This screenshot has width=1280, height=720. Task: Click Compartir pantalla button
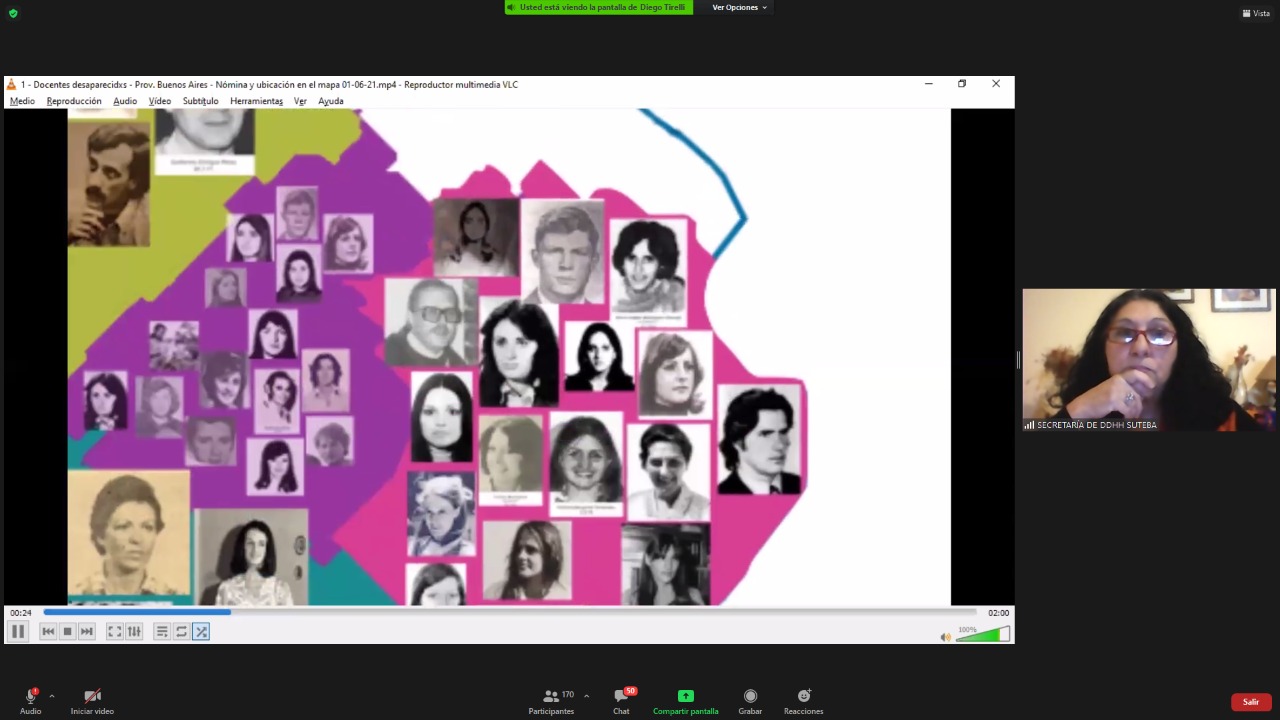[685, 700]
